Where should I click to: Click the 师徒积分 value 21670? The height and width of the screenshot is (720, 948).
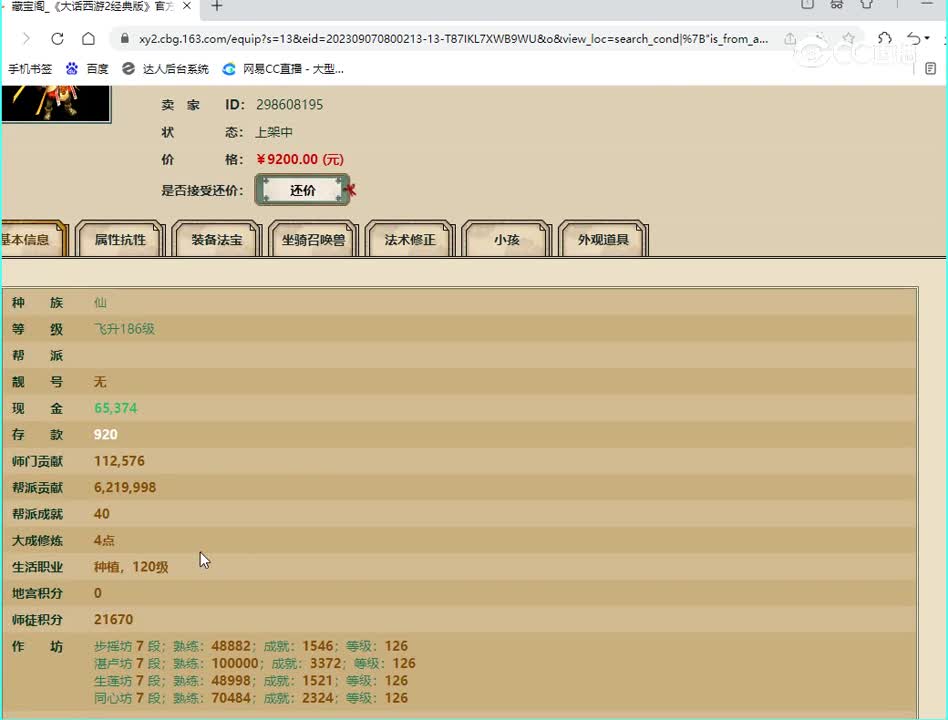point(114,620)
